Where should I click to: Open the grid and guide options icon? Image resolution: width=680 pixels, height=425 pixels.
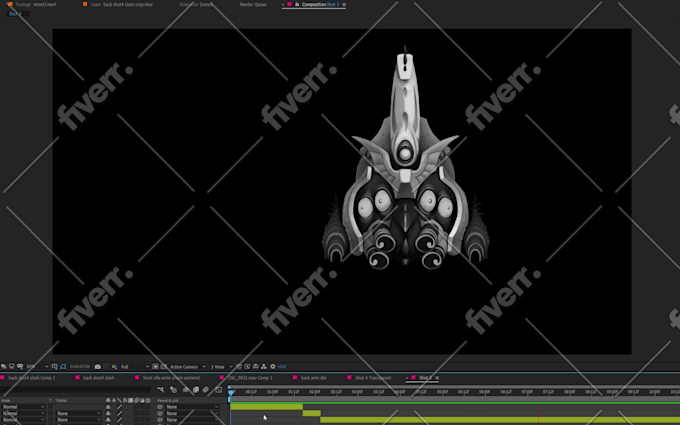click(55, 366)
